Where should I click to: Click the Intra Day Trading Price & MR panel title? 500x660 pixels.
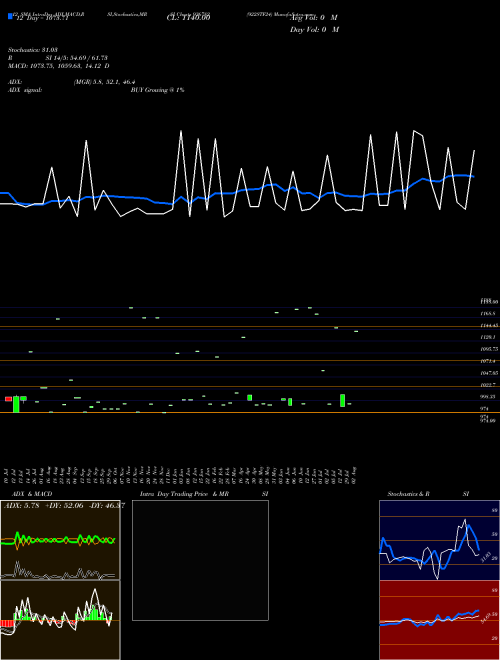(x=184, y=494)
